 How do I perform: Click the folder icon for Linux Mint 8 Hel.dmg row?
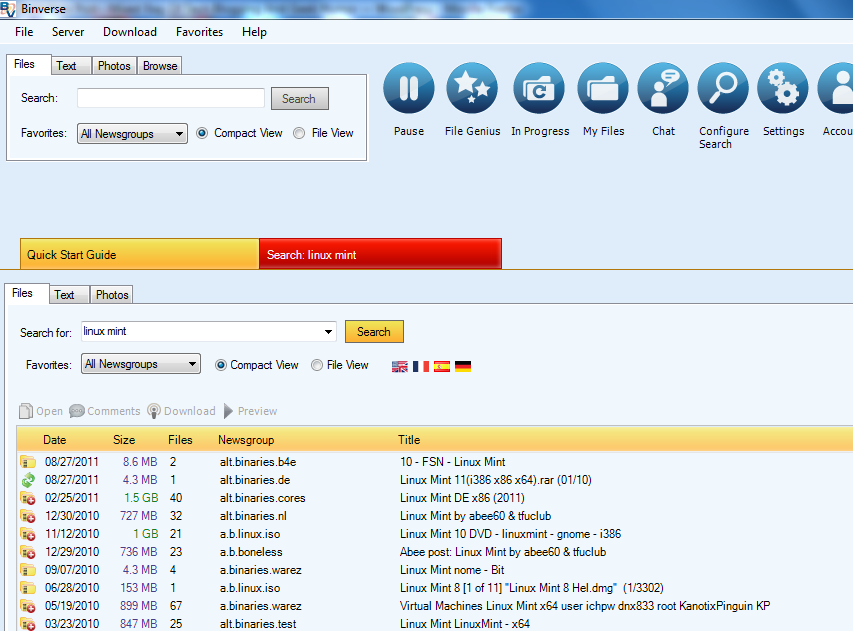(x=28, y=588)
